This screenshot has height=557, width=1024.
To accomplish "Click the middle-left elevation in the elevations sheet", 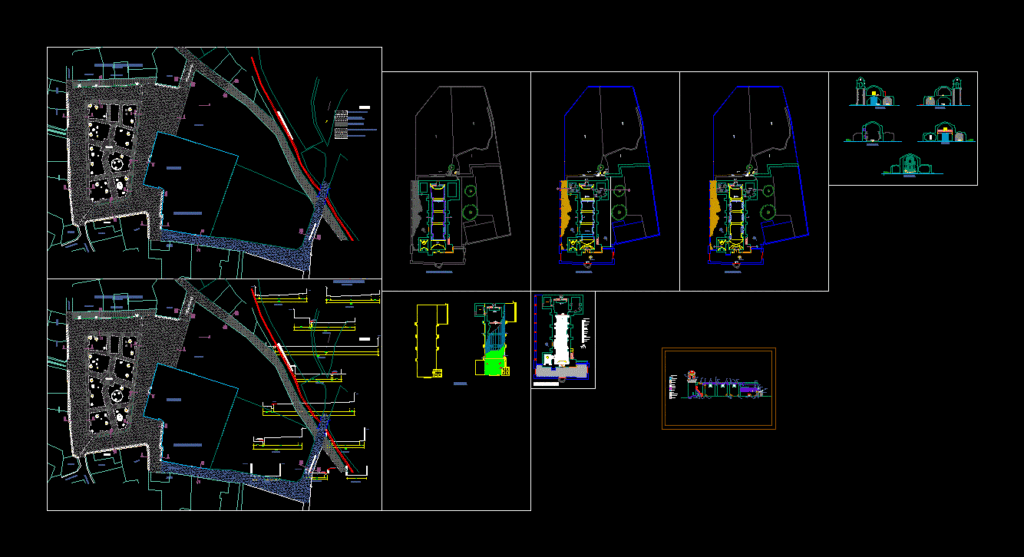I will [x=872, y=133].
